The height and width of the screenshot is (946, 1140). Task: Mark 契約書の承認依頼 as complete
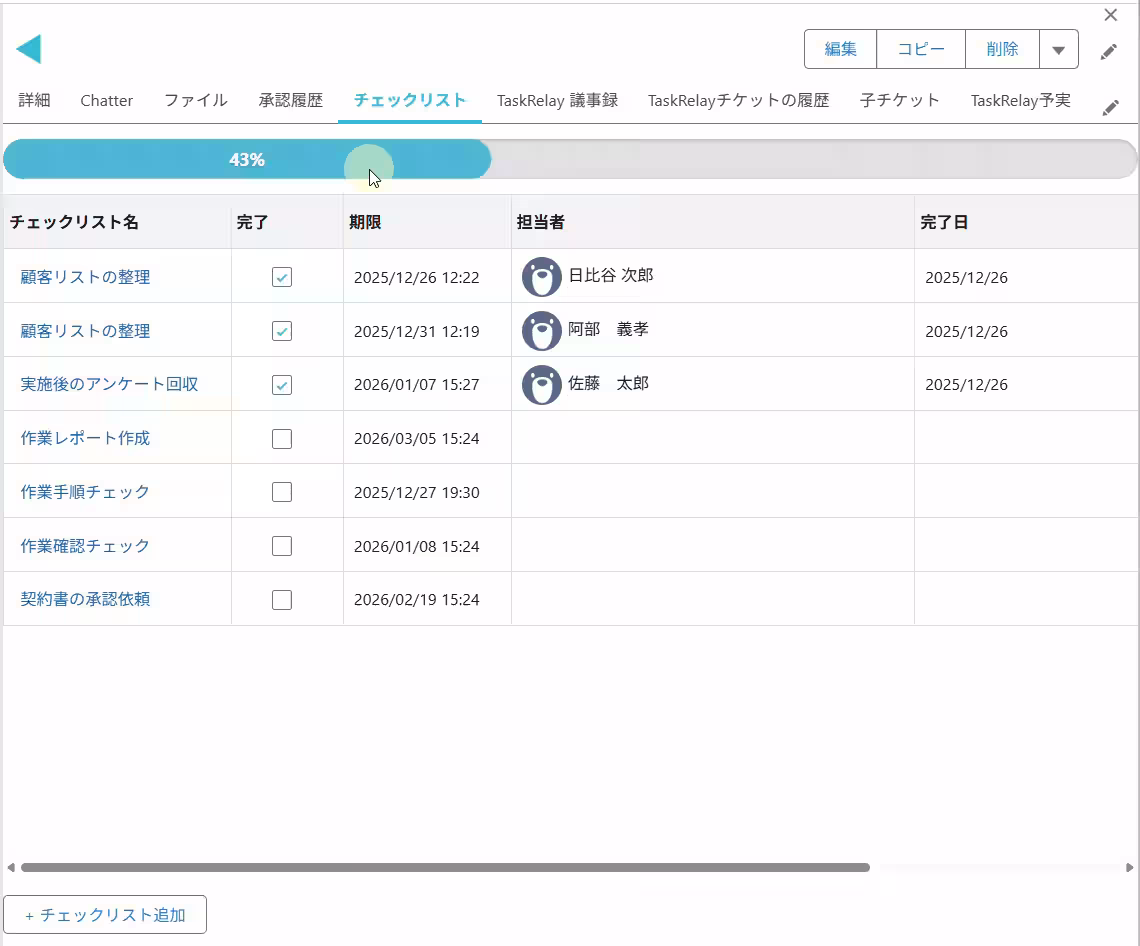point(282,600)
